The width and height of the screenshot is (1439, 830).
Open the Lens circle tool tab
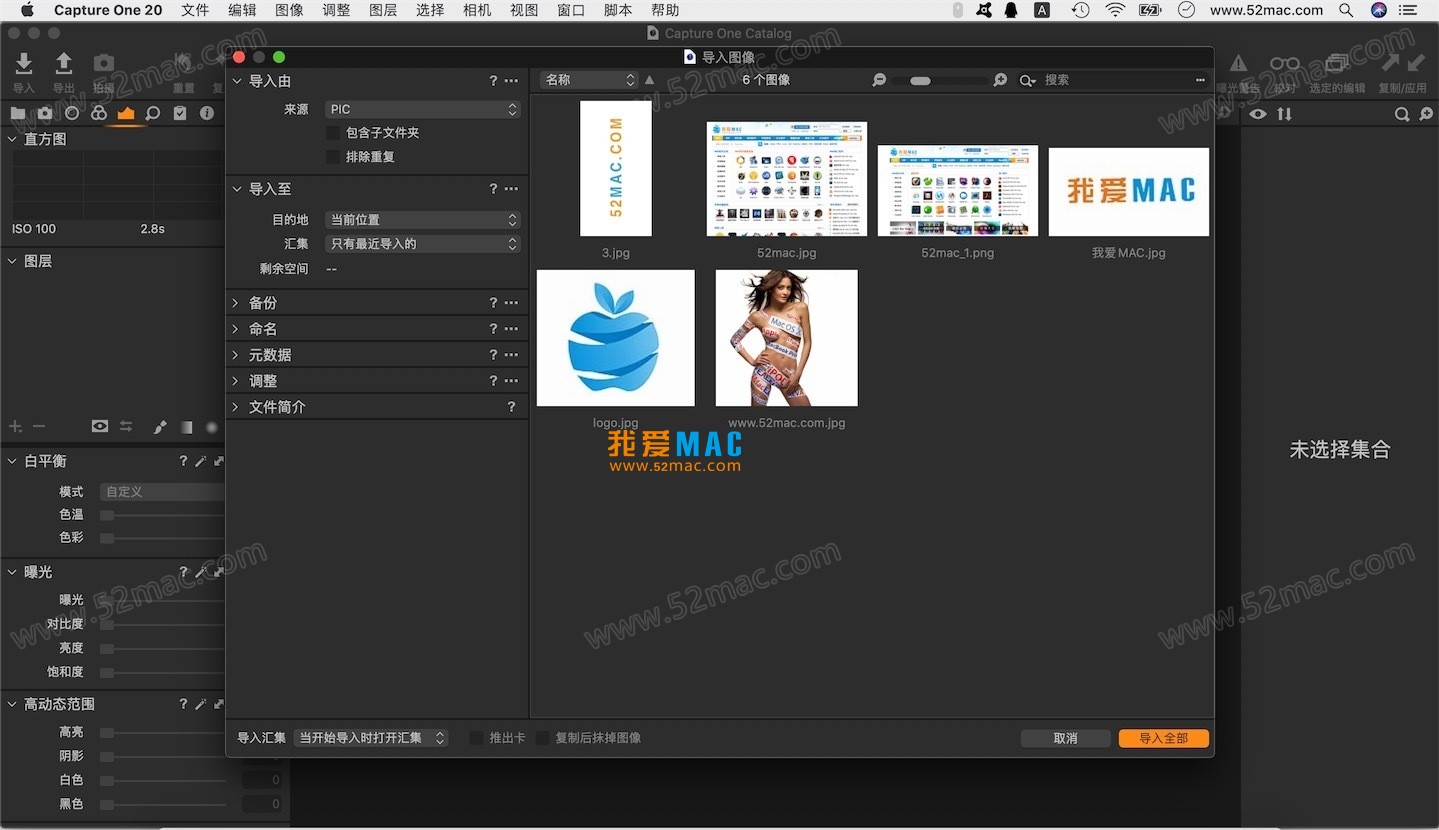pos(72,113)
